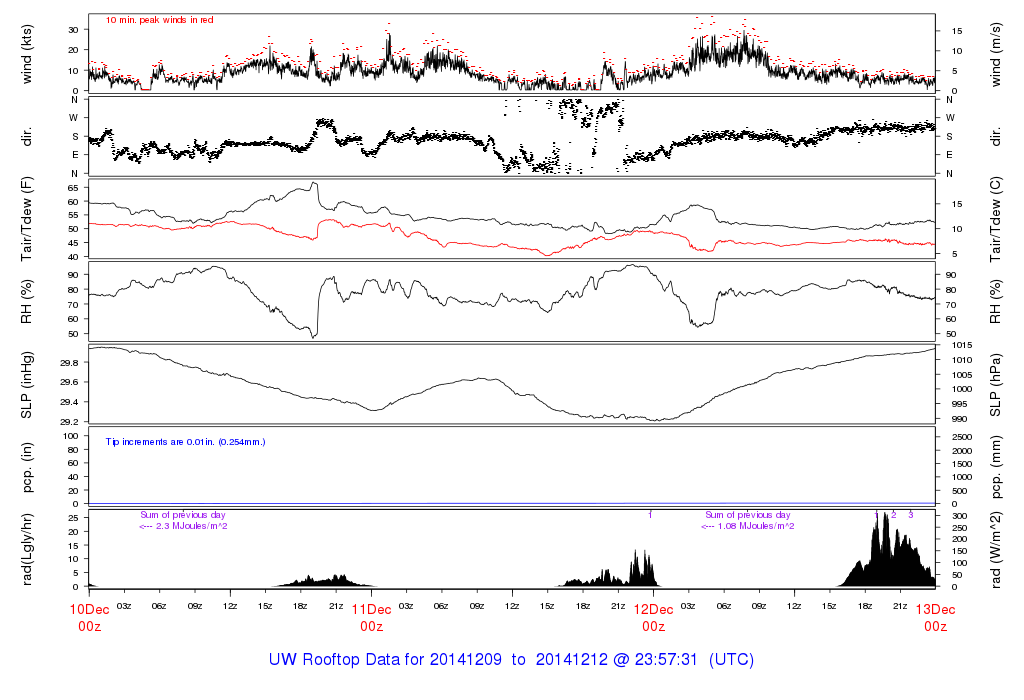Click the "300" radiation W/m^2 tick
Screen dimensions: 1024x700
tap(959, 516)
